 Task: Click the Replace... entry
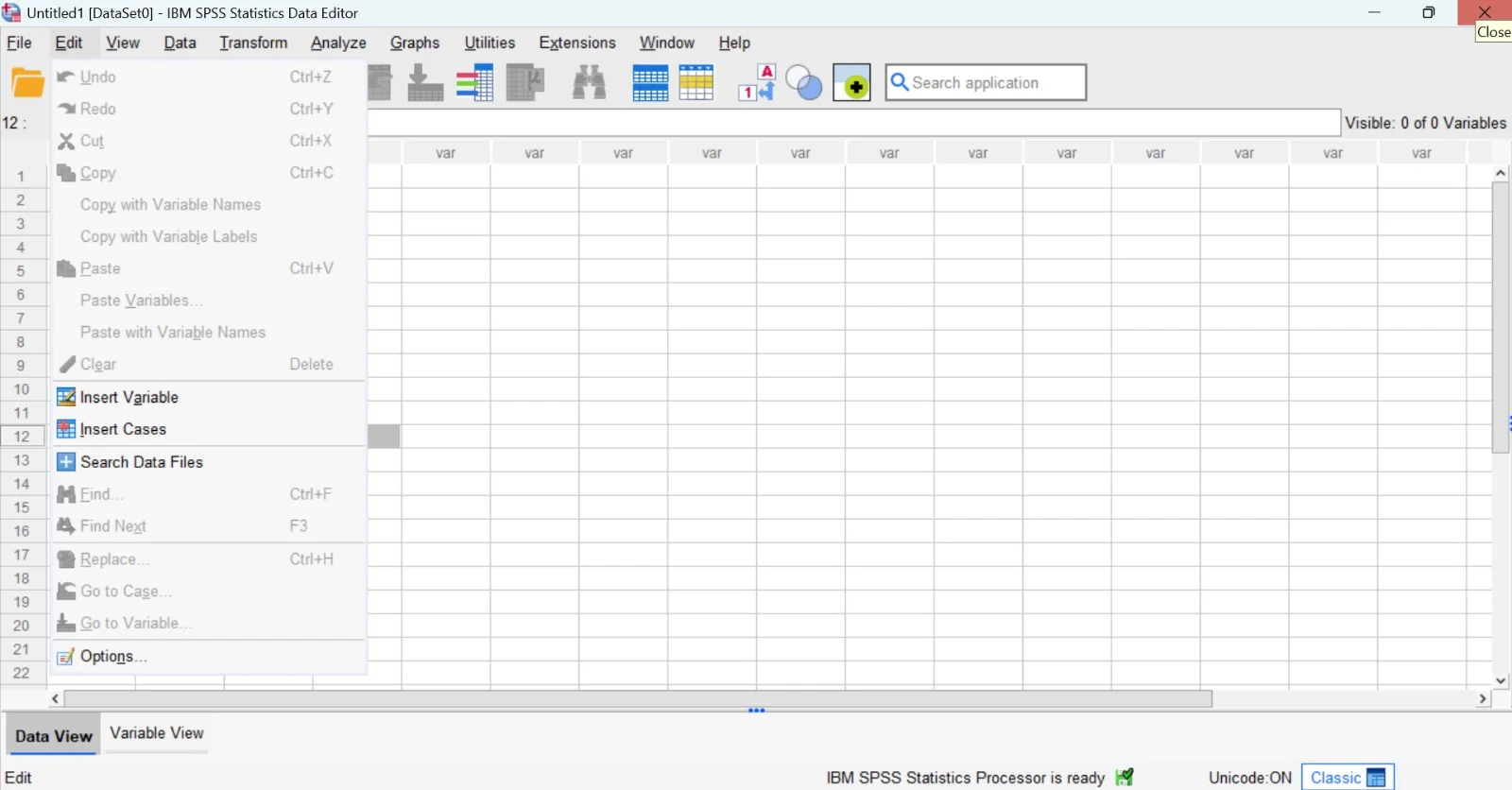(x=208, y=559)
